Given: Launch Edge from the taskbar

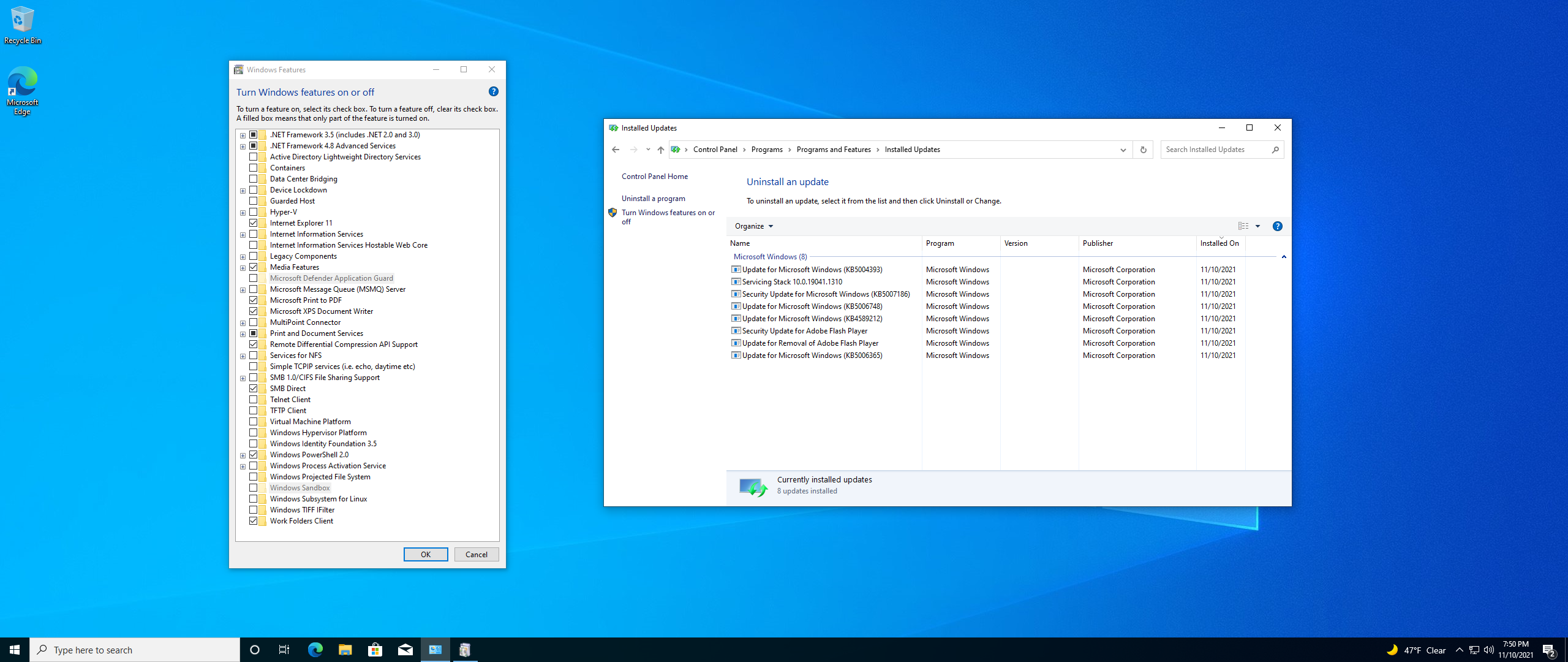Looking at the screenshot, I should pyautogui.click(x=315, y=650).
